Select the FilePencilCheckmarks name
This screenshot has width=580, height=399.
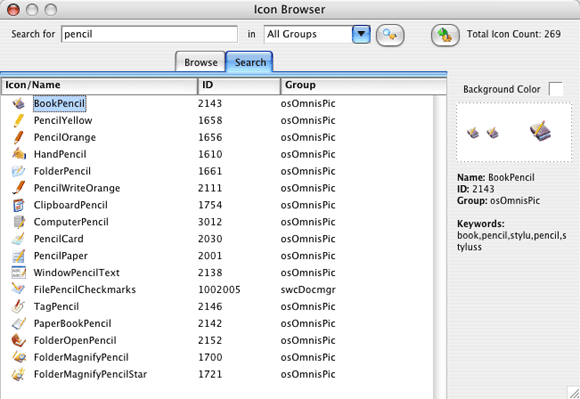pos(85,290)
